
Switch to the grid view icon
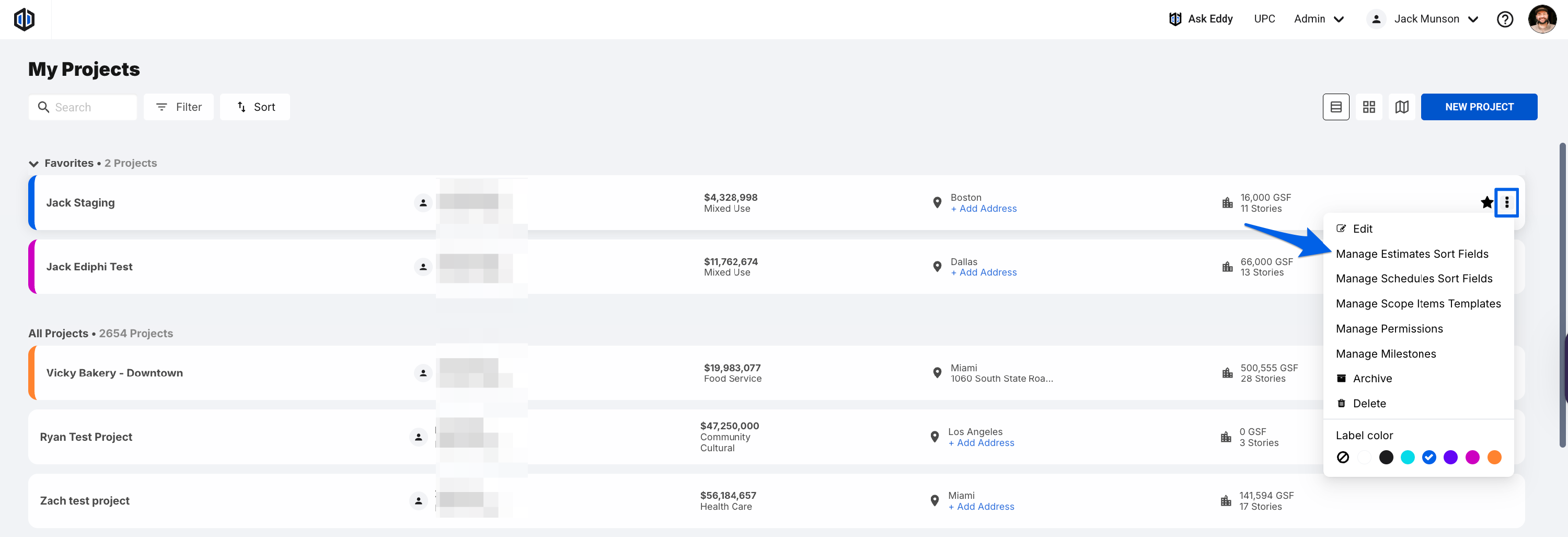(x=1369, y=107)
